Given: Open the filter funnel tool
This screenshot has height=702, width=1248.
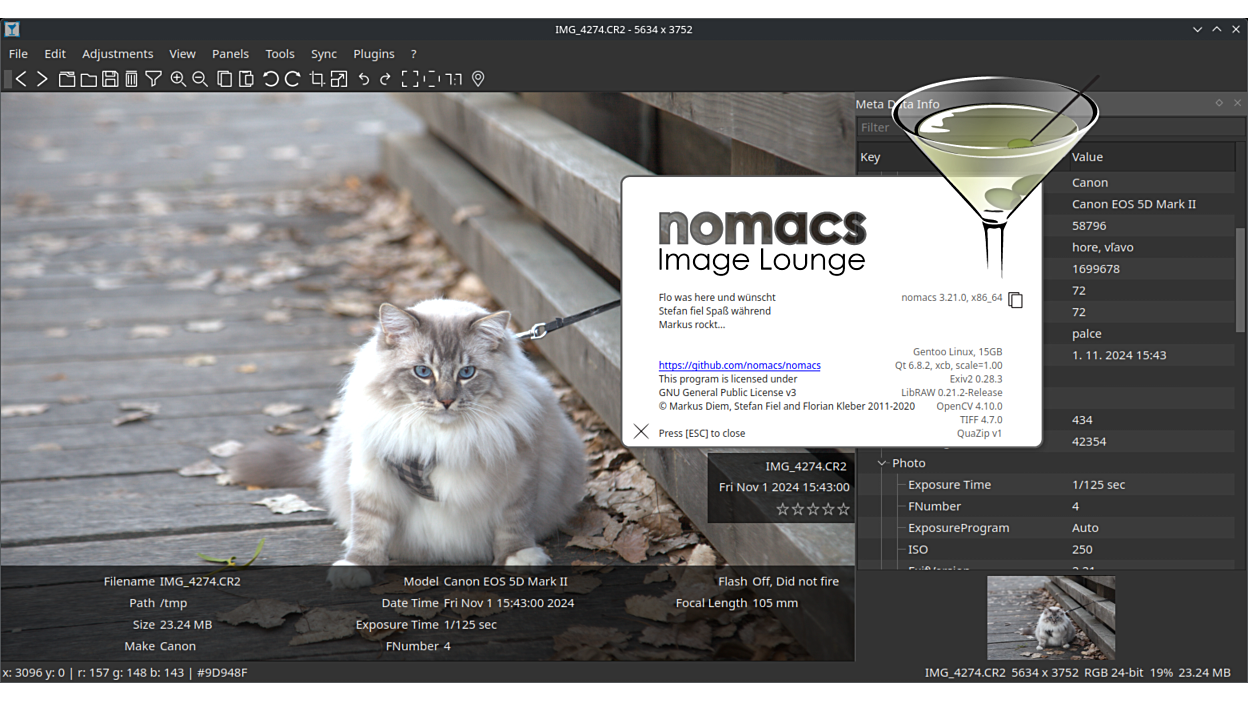Looking at the screenshot, I should coord(153,79).
